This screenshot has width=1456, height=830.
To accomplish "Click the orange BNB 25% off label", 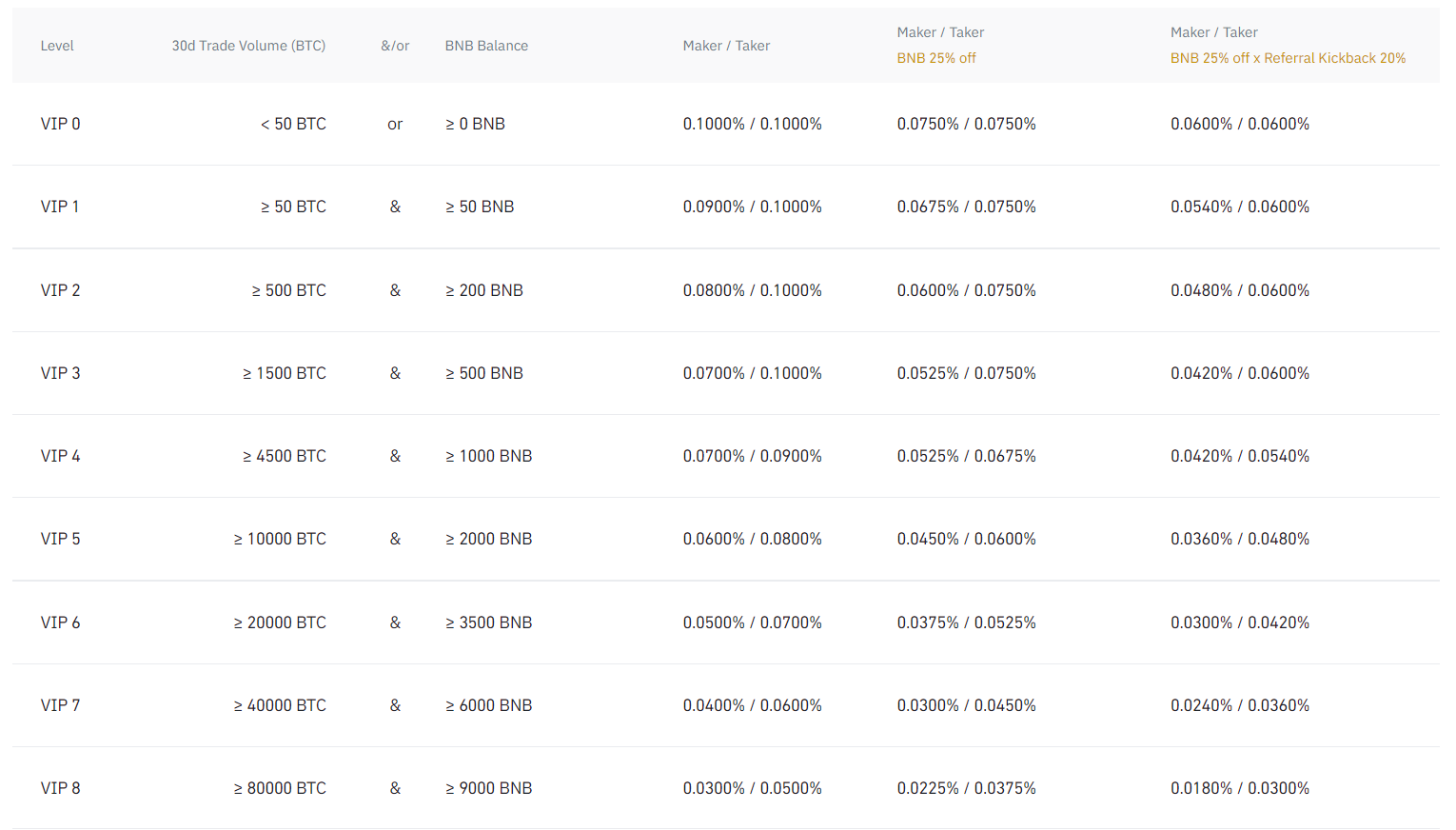I will click(936, 58).
